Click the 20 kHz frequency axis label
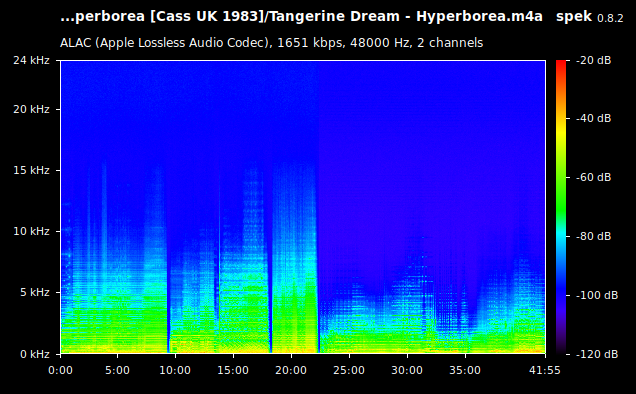The height and width of the screenshot is (394, 636). (x=31, y=109)
